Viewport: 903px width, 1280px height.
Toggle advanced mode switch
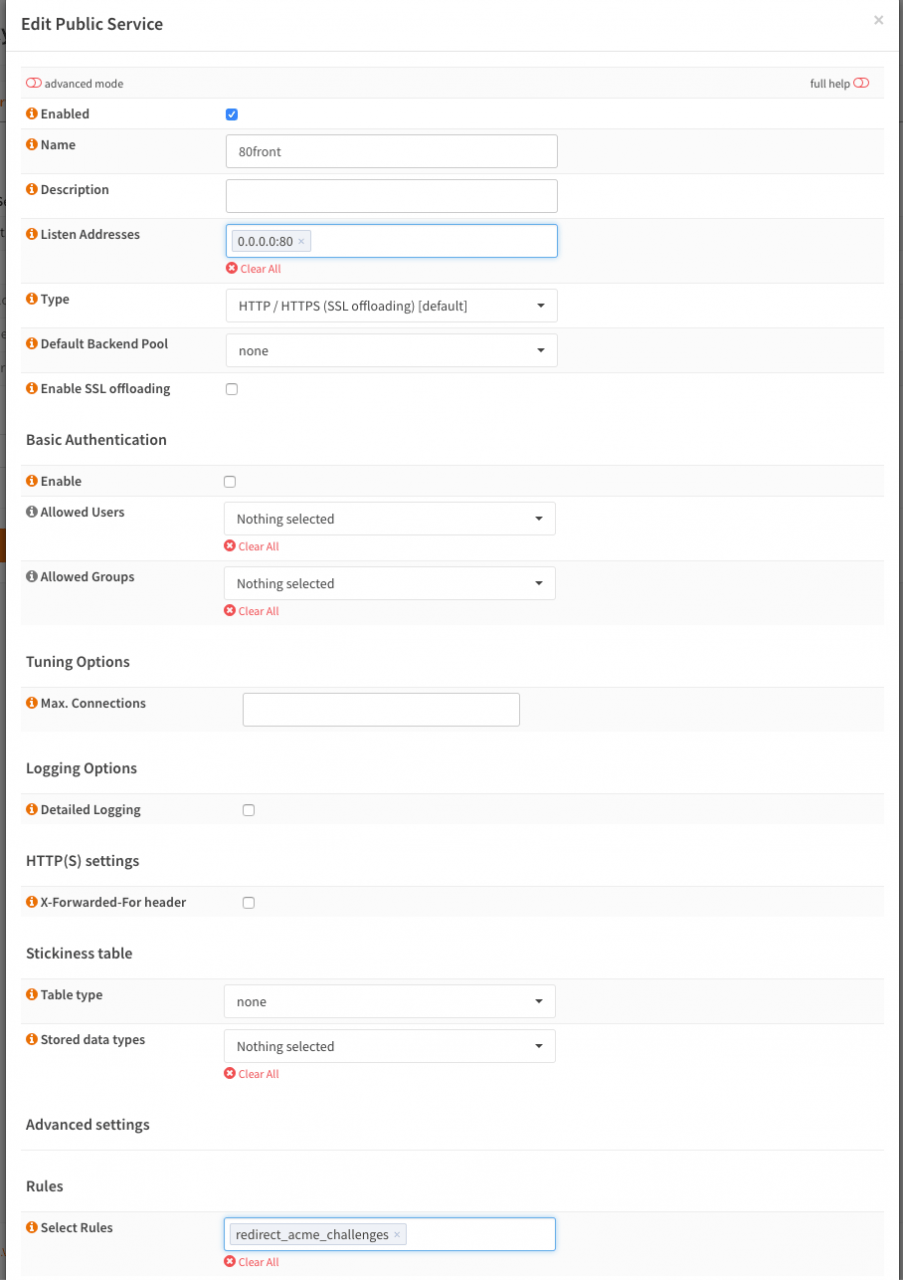point(34,84)
